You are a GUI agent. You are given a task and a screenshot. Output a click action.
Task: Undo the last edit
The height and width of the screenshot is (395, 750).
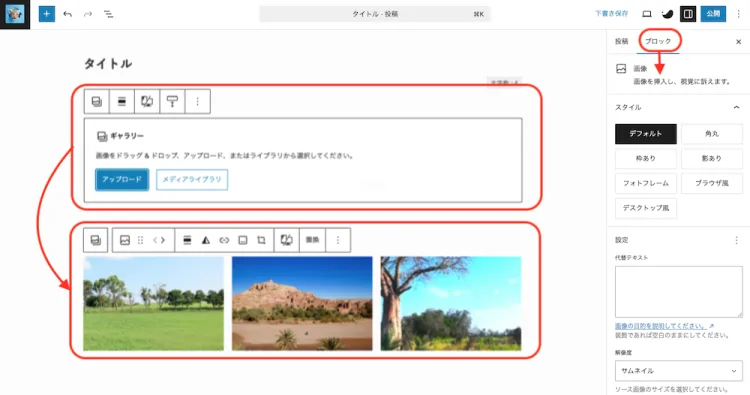click(x=67, y=14)
